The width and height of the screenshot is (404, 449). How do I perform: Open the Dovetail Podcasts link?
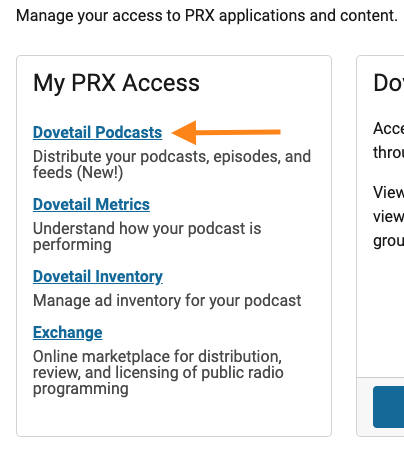pos(97,132)
